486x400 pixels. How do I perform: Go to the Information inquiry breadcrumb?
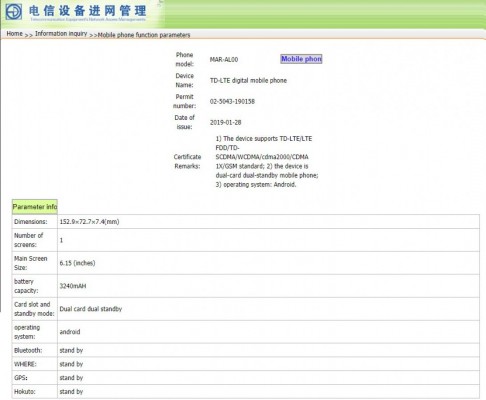61,34
